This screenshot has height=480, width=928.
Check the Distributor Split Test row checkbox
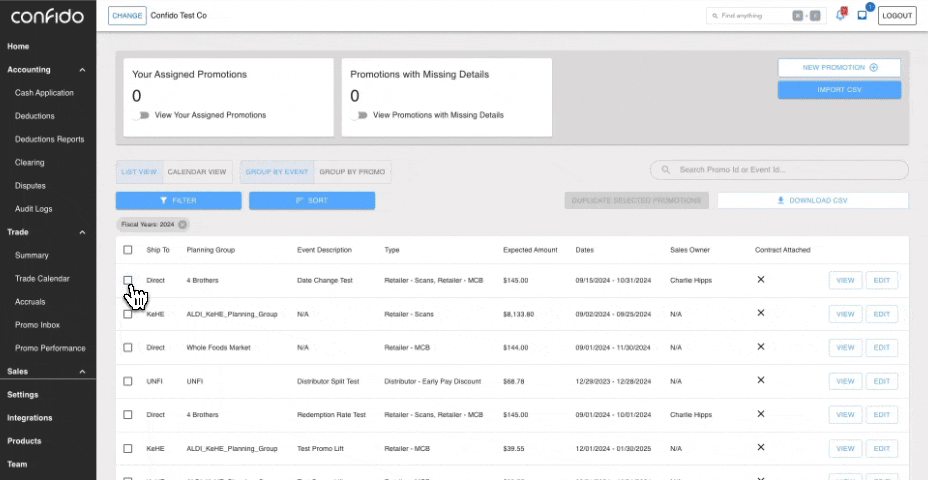pos(128,381)
